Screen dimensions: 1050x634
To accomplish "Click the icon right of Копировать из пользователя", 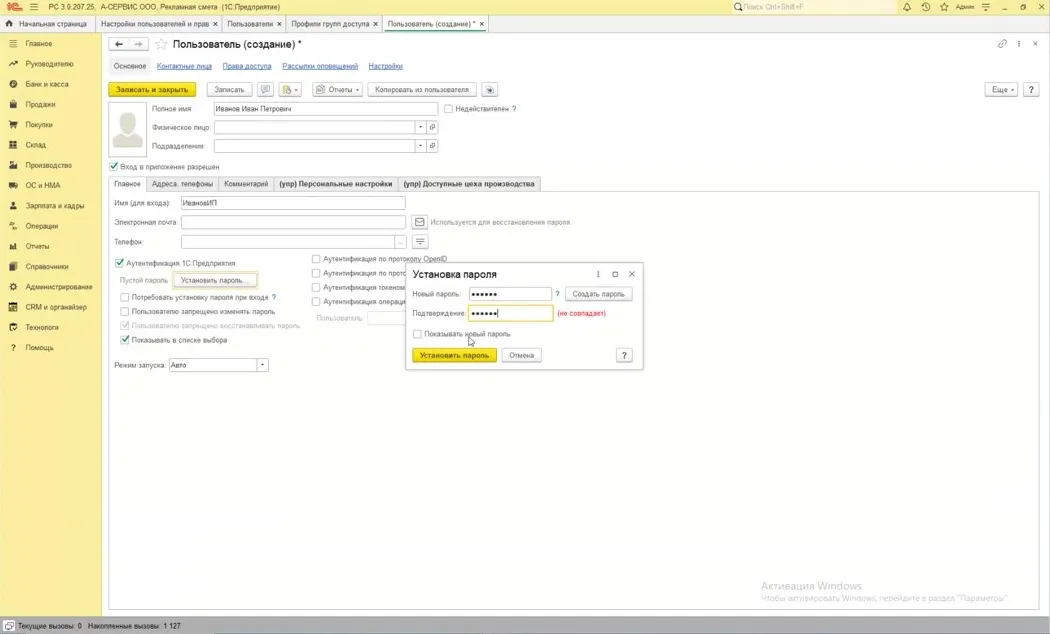I will 490,90.
